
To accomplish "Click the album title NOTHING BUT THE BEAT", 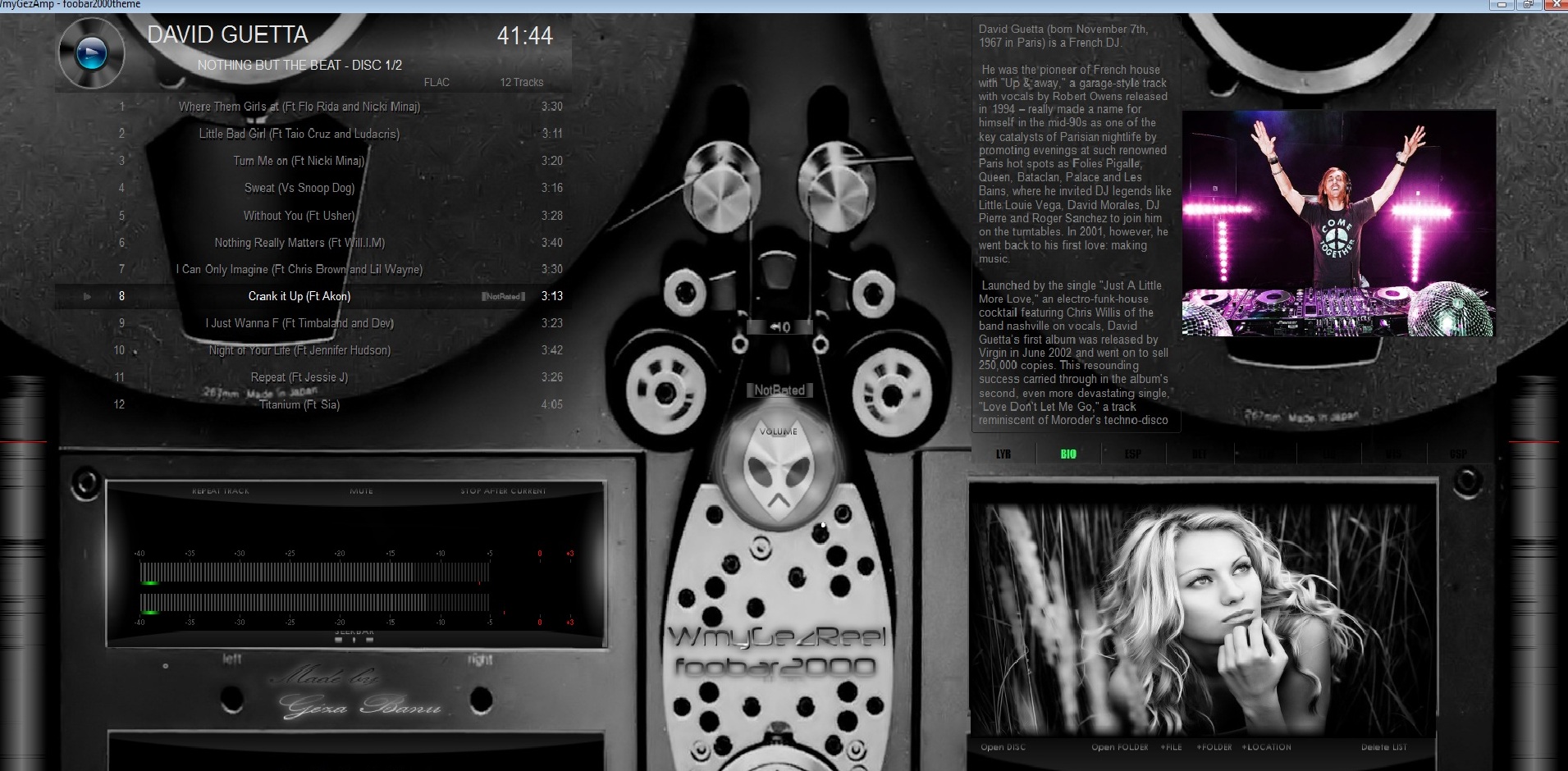I will click(299, 65).
